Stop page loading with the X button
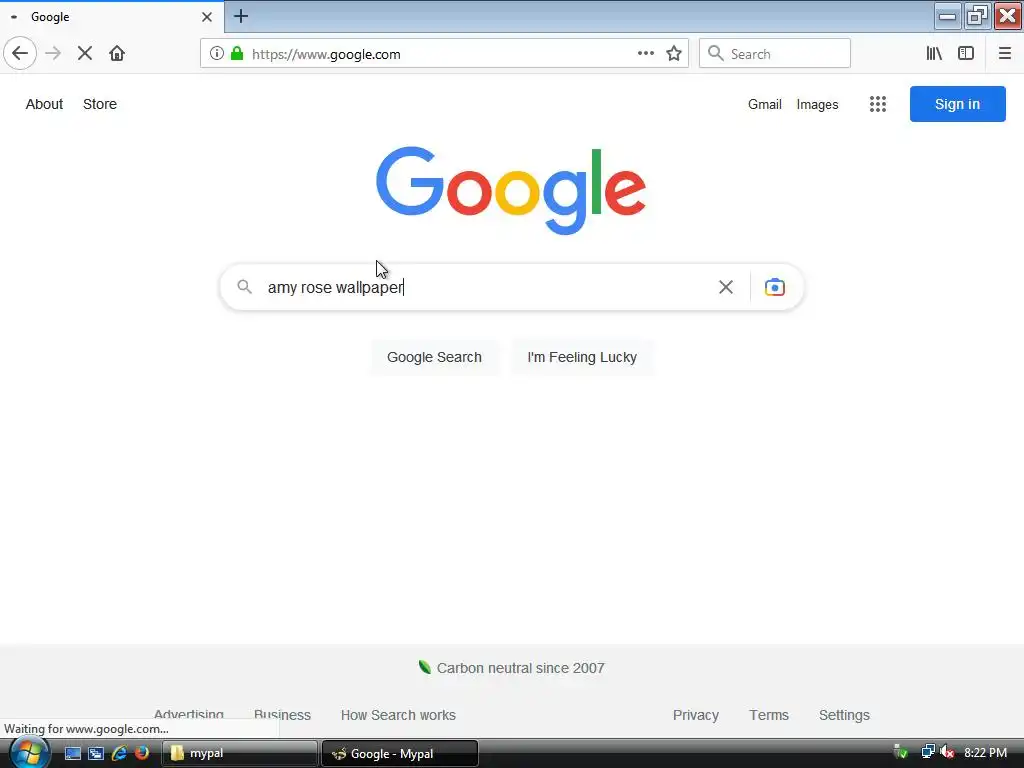Viewport: 1024px width, 768px height. click(x=85, y=54)
